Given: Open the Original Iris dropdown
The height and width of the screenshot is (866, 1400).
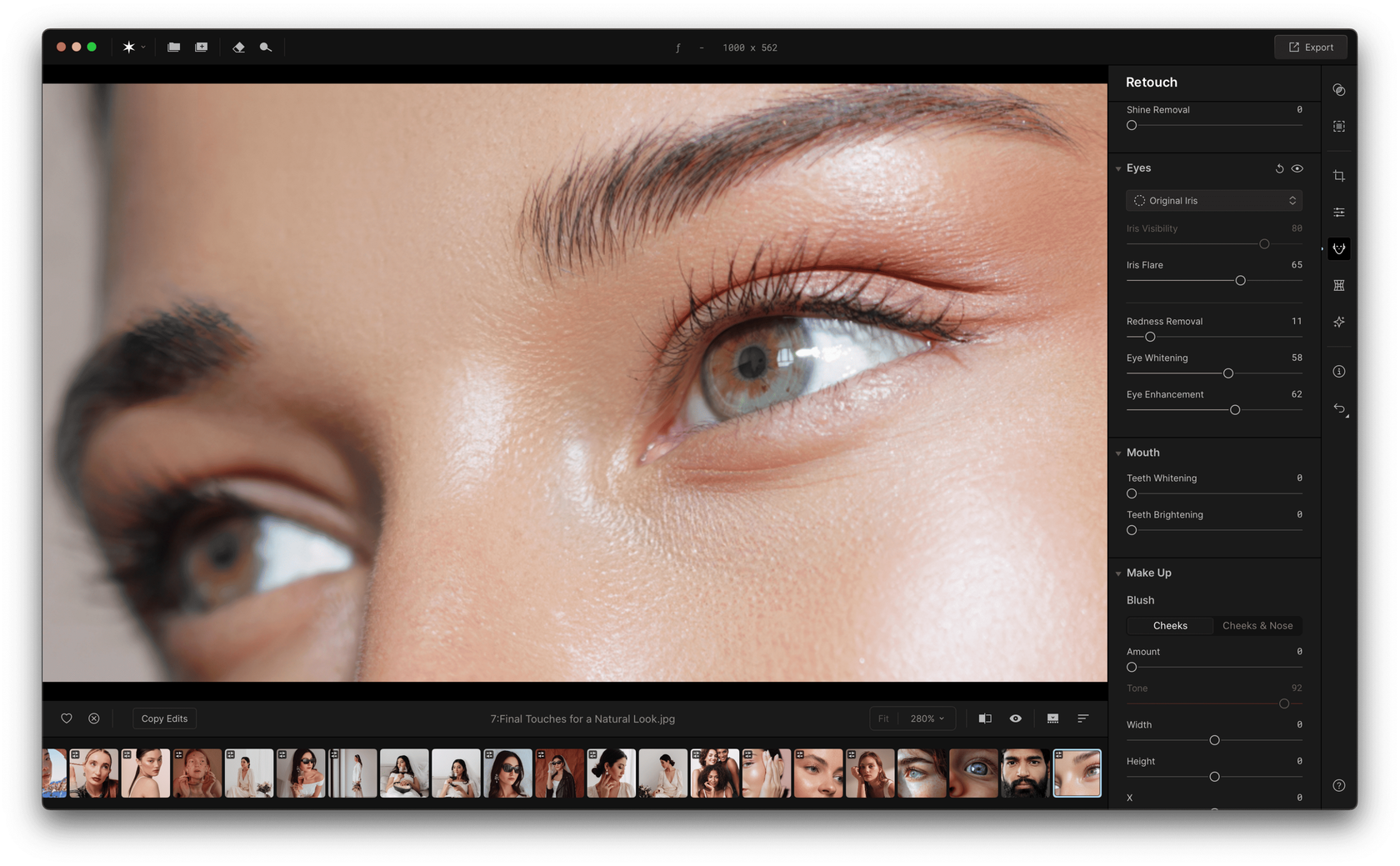Looking at the screenshot, I should tap(1213, 201).
